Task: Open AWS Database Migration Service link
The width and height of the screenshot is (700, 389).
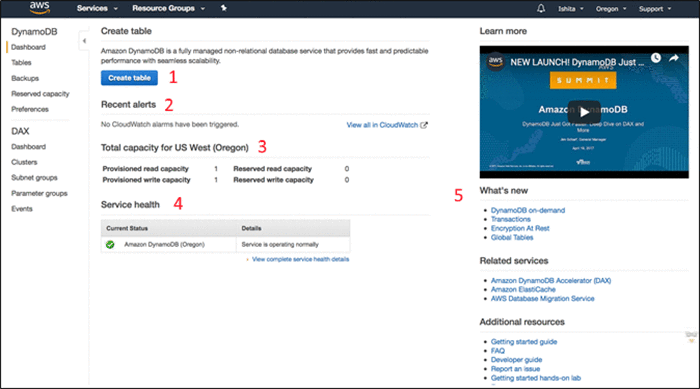Action: [x=542, y=298]
